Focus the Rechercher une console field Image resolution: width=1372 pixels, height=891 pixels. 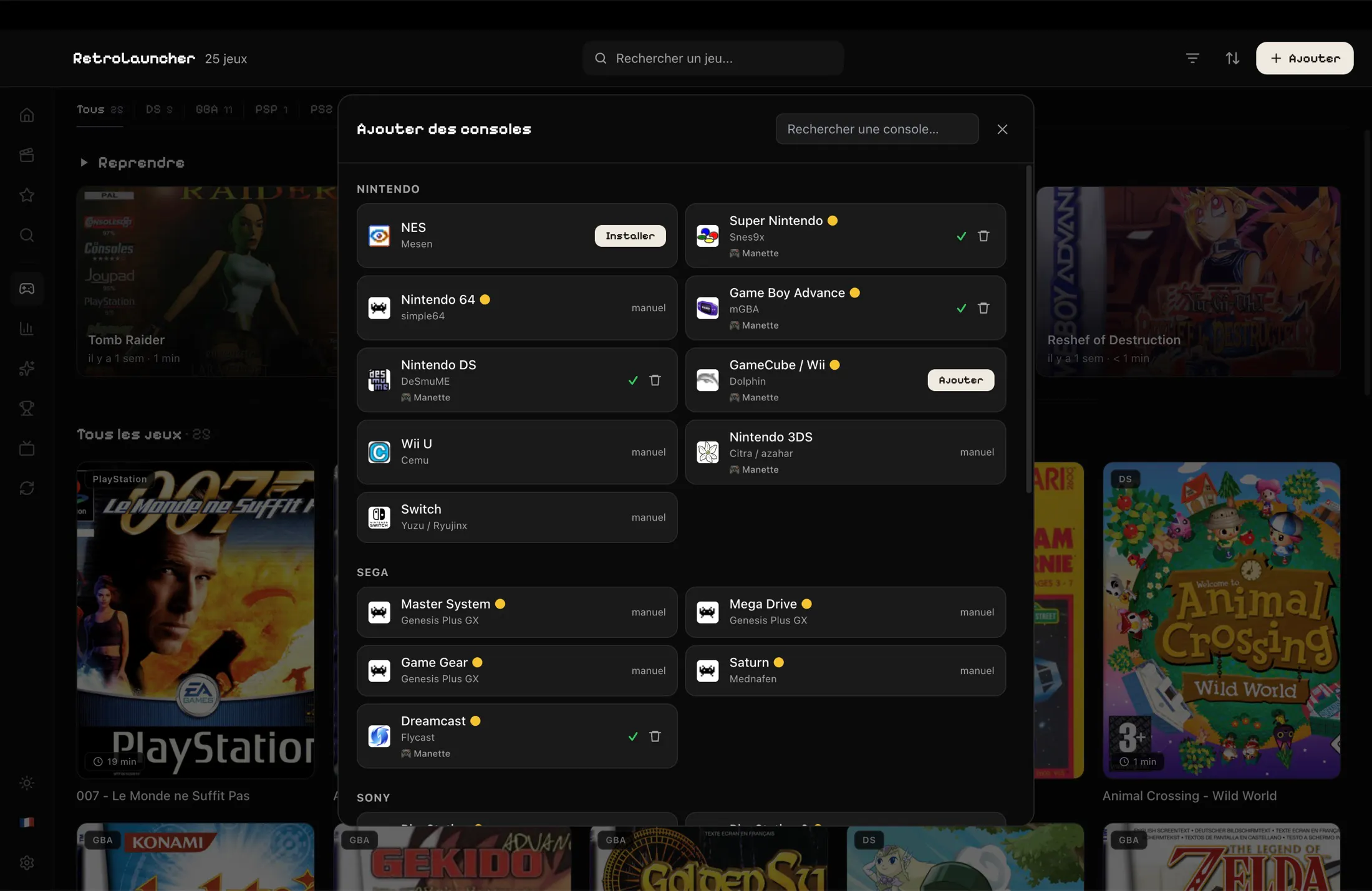877,129
